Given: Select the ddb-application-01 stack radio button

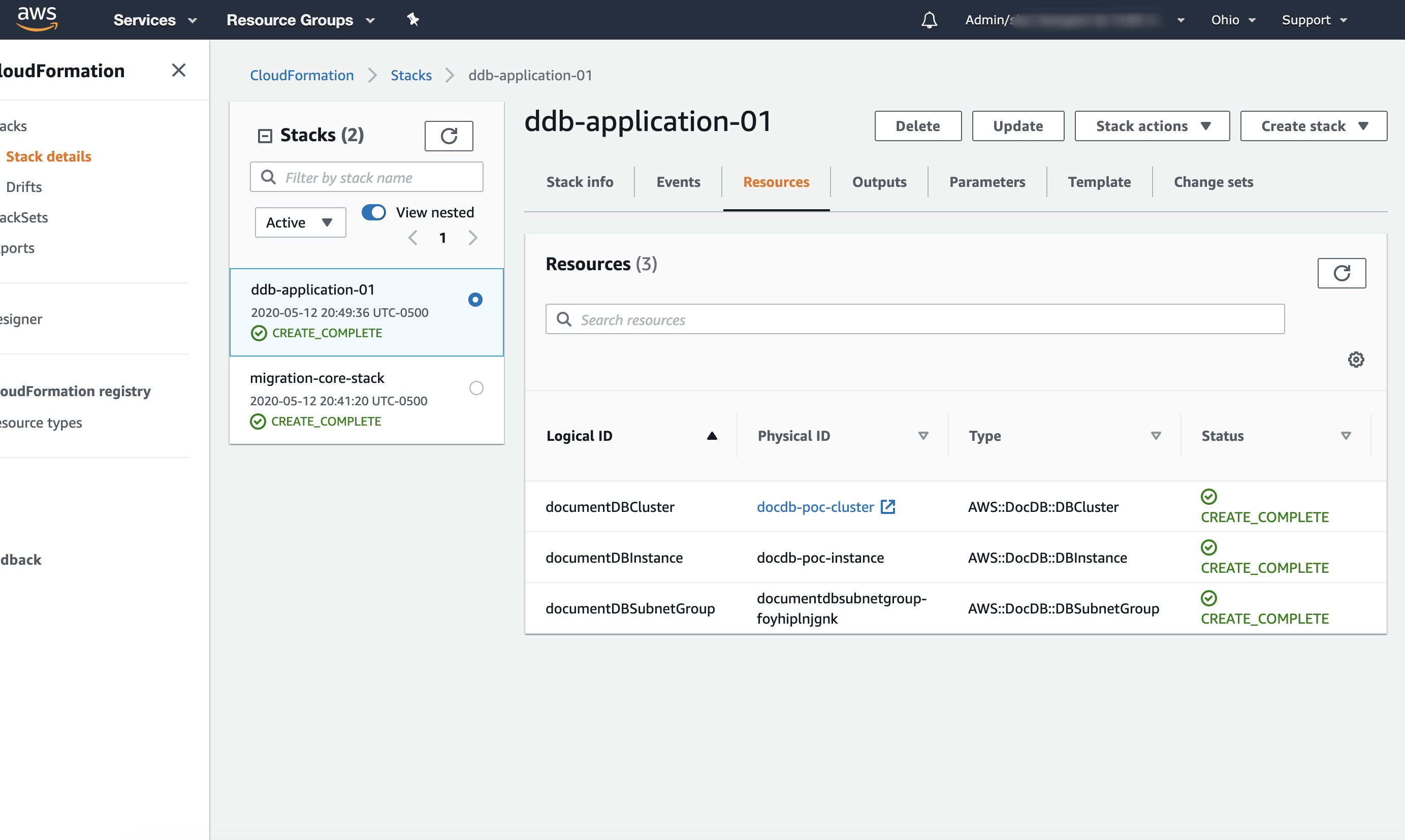Looking at the screenshot, I should pos(475,300).
